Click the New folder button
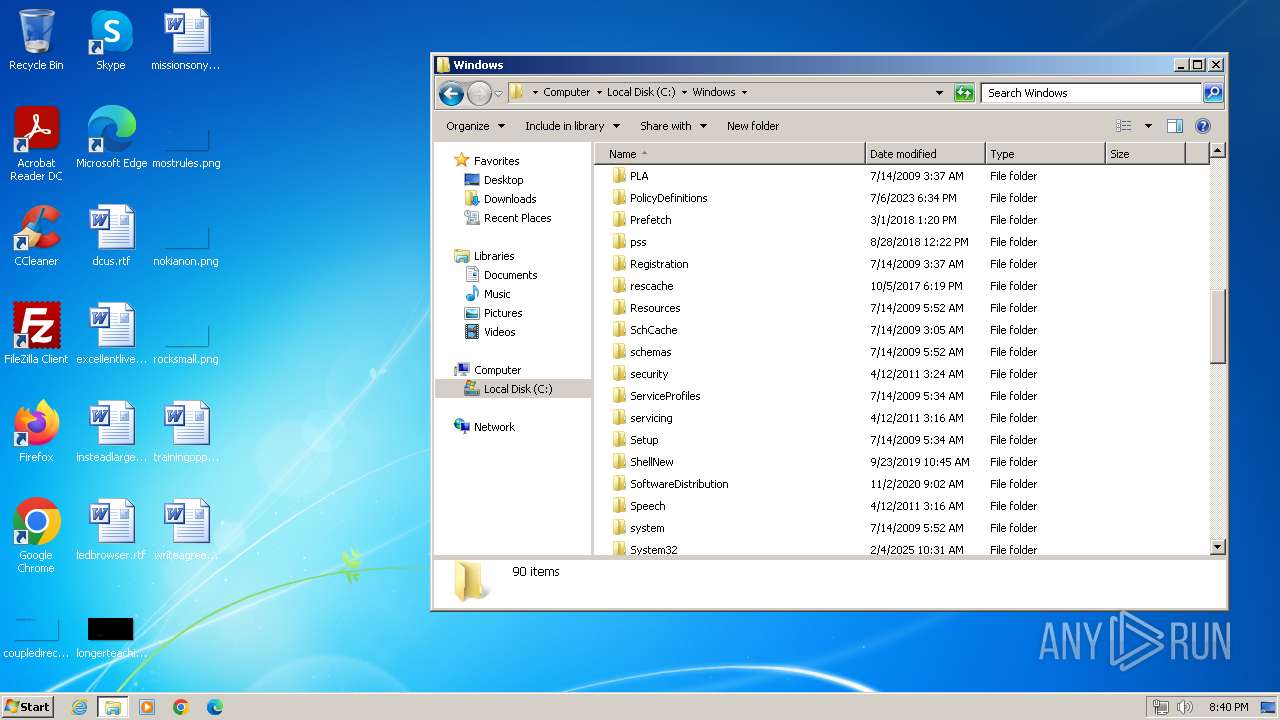This screenshot has height=720, width=1280. tap(753, 126)
